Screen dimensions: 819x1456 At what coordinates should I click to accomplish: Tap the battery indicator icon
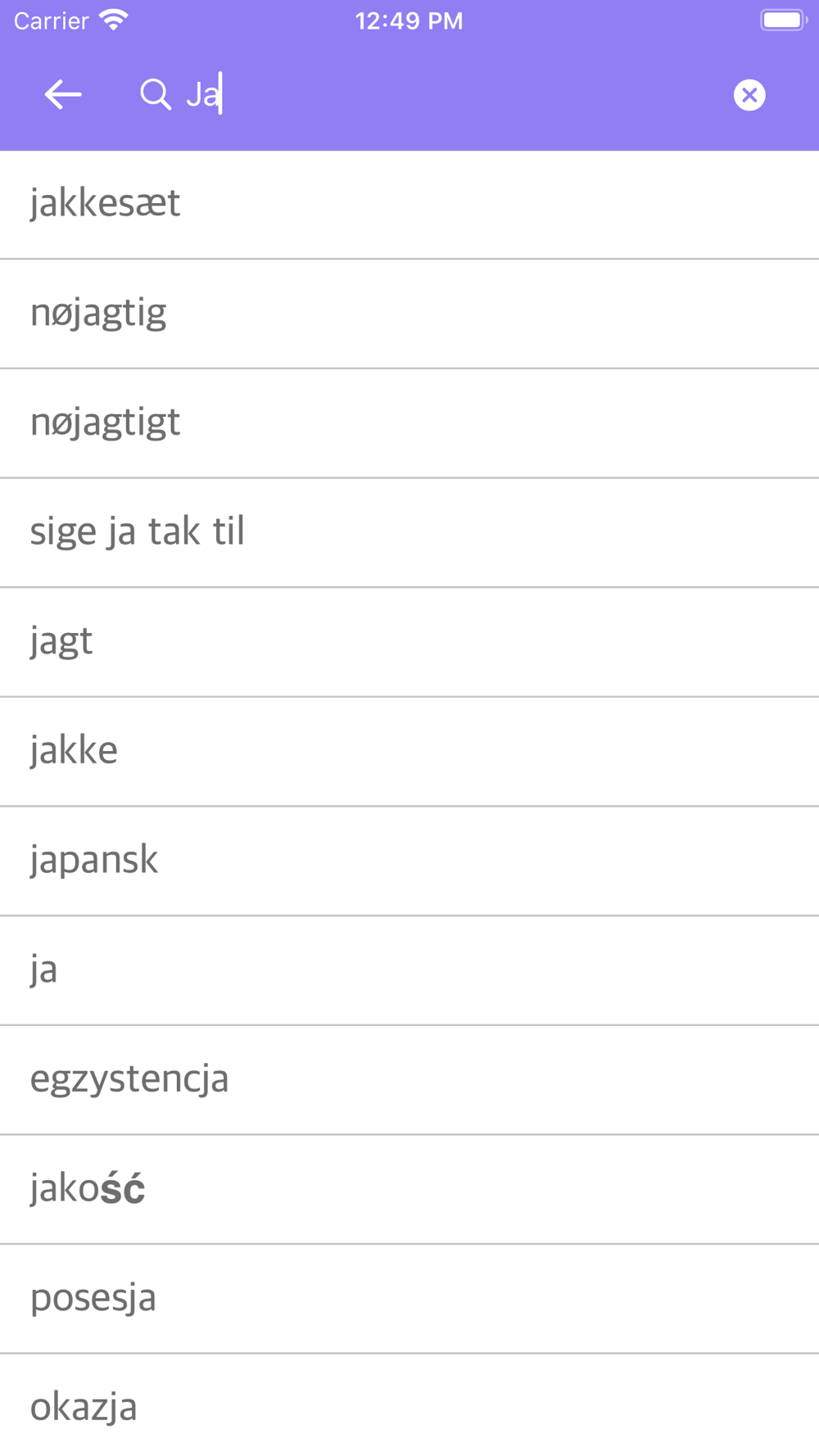[783, 20]
